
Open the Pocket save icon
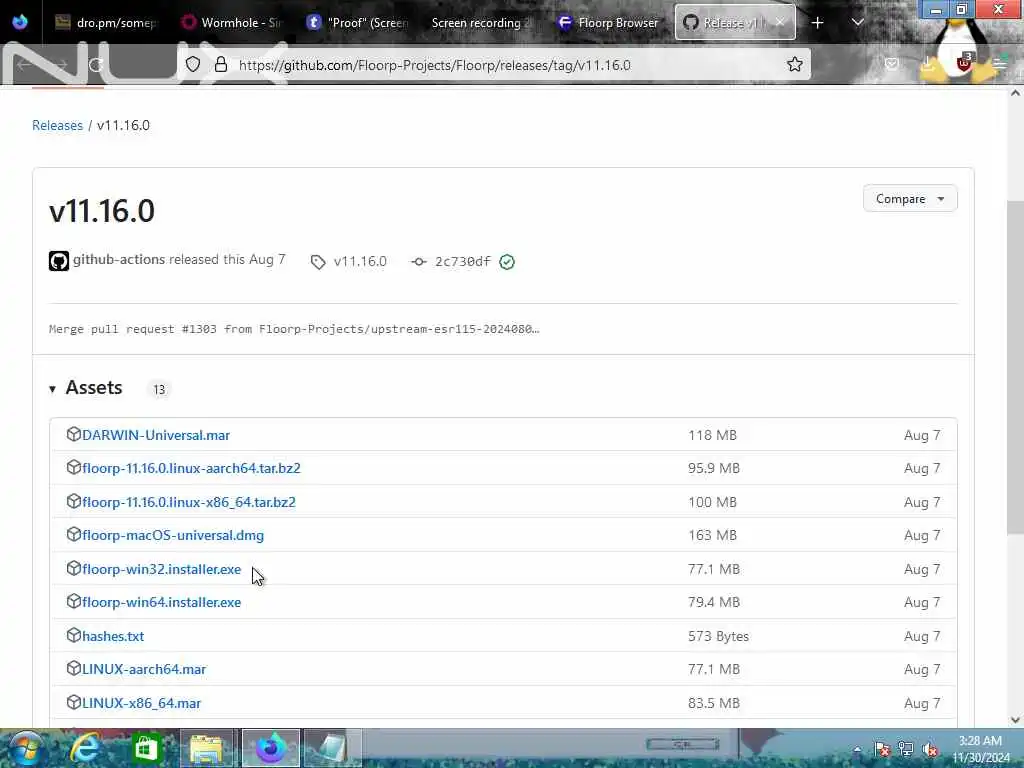[x=891, y=64]
